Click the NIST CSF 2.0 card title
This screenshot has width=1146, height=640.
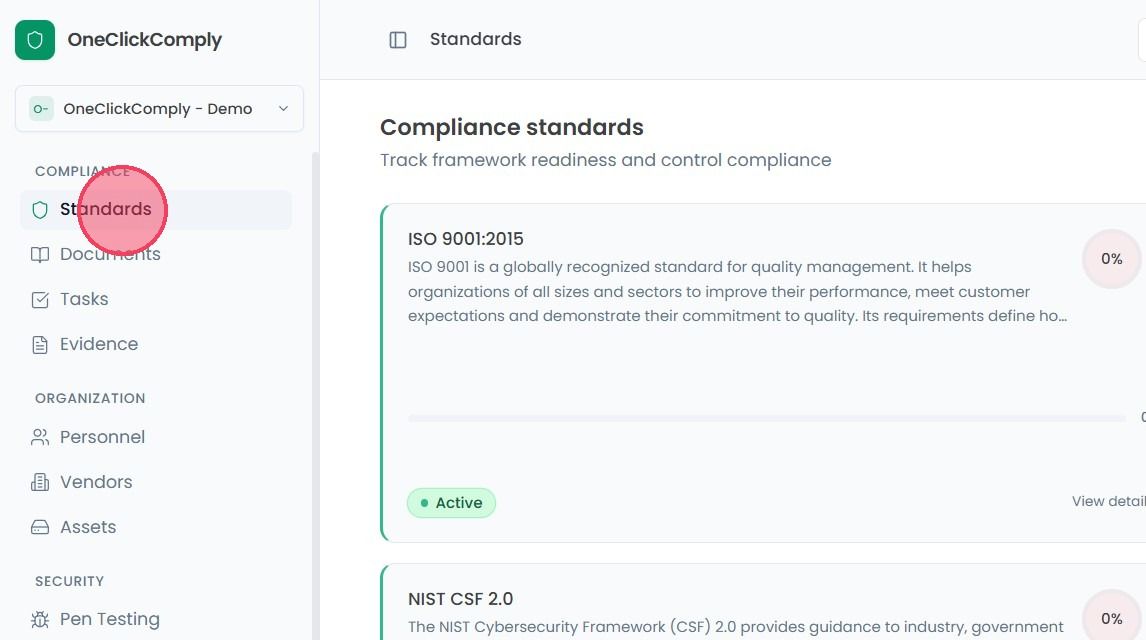pyautogui.click(x=460, y=599)
